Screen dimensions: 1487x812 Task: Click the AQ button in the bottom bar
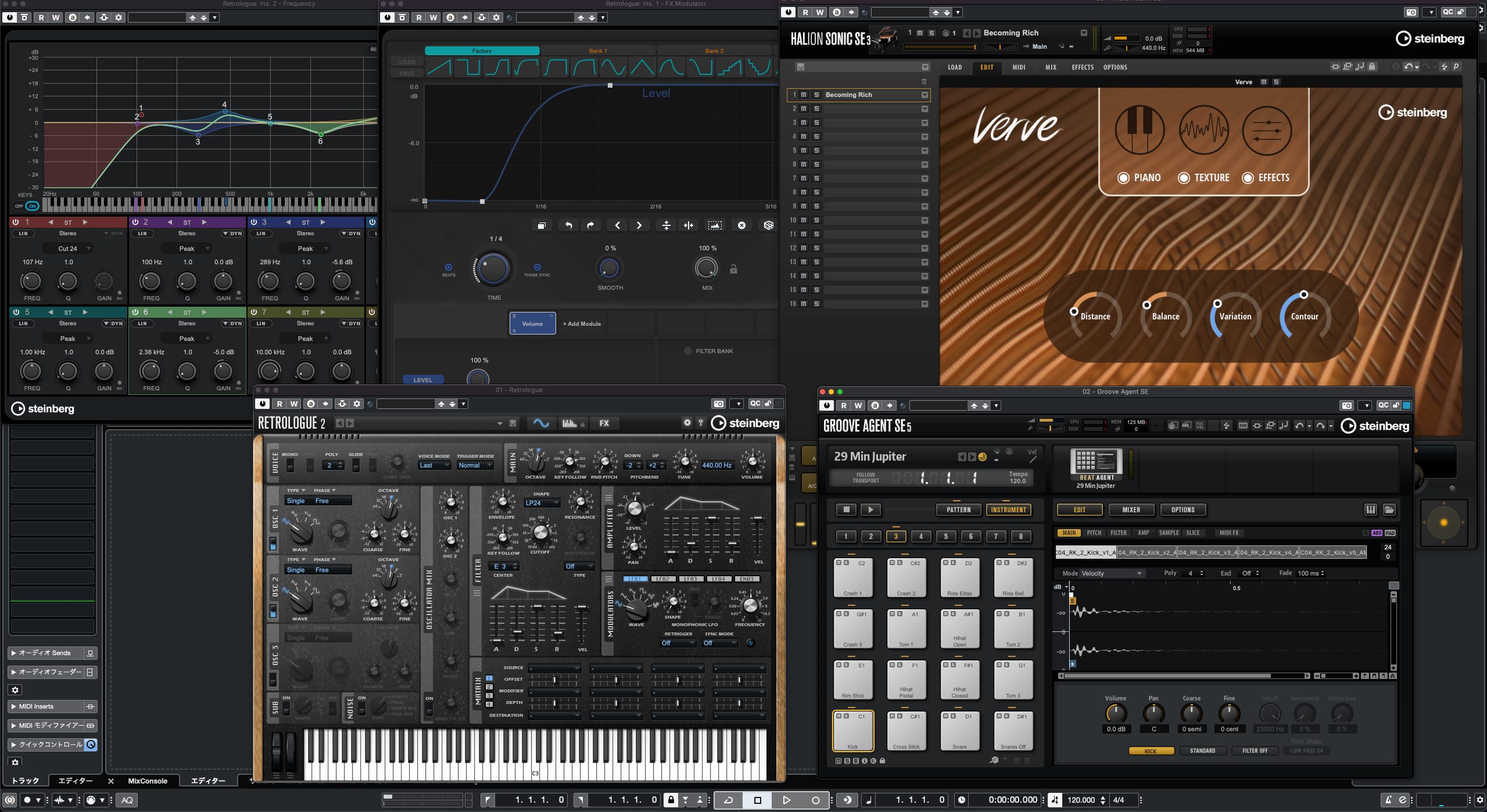coord(127,800)
